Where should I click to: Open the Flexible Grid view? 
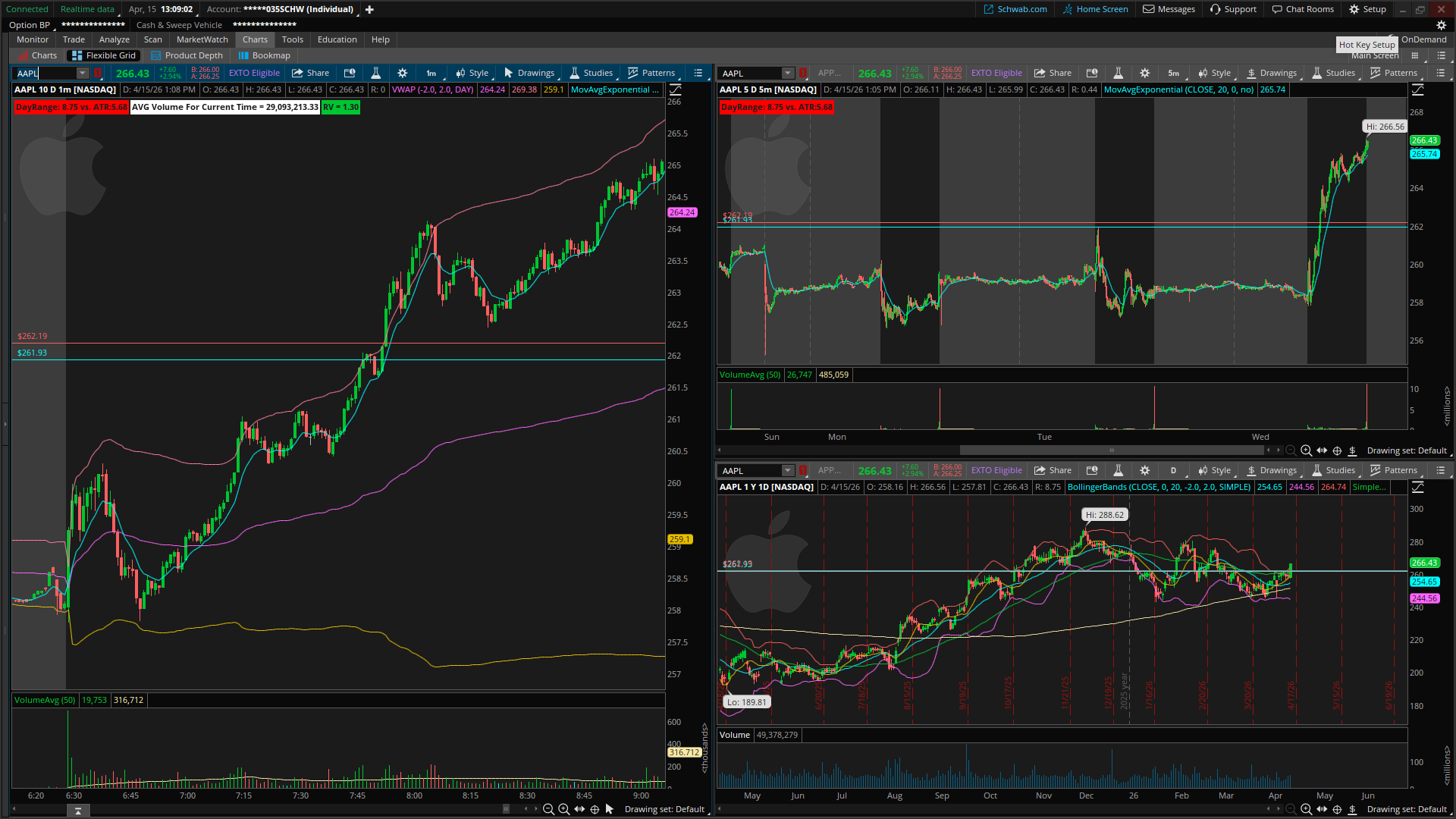coord(103,56)
